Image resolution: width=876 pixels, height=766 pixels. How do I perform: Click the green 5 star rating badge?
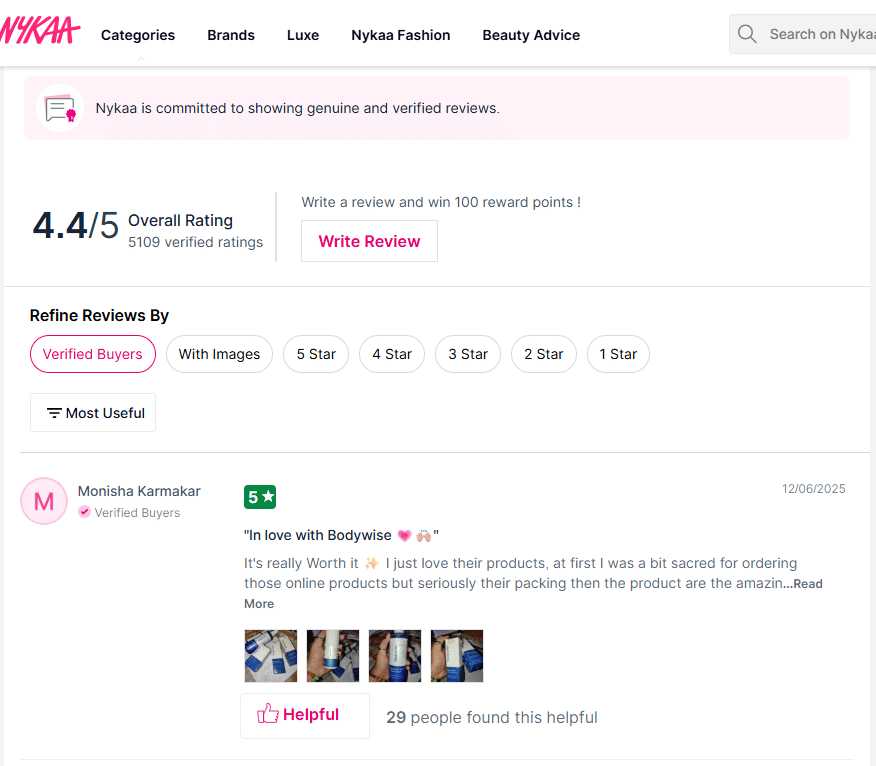260,497
